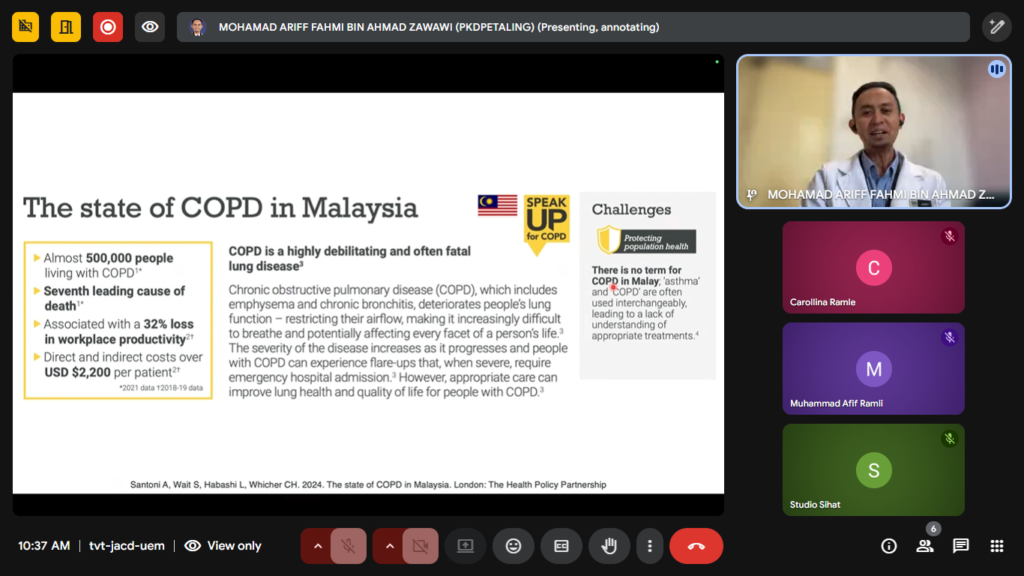Expand audio settings arrow beside microphone
This screenshot has height=576, width=1024.
point(317,546)
